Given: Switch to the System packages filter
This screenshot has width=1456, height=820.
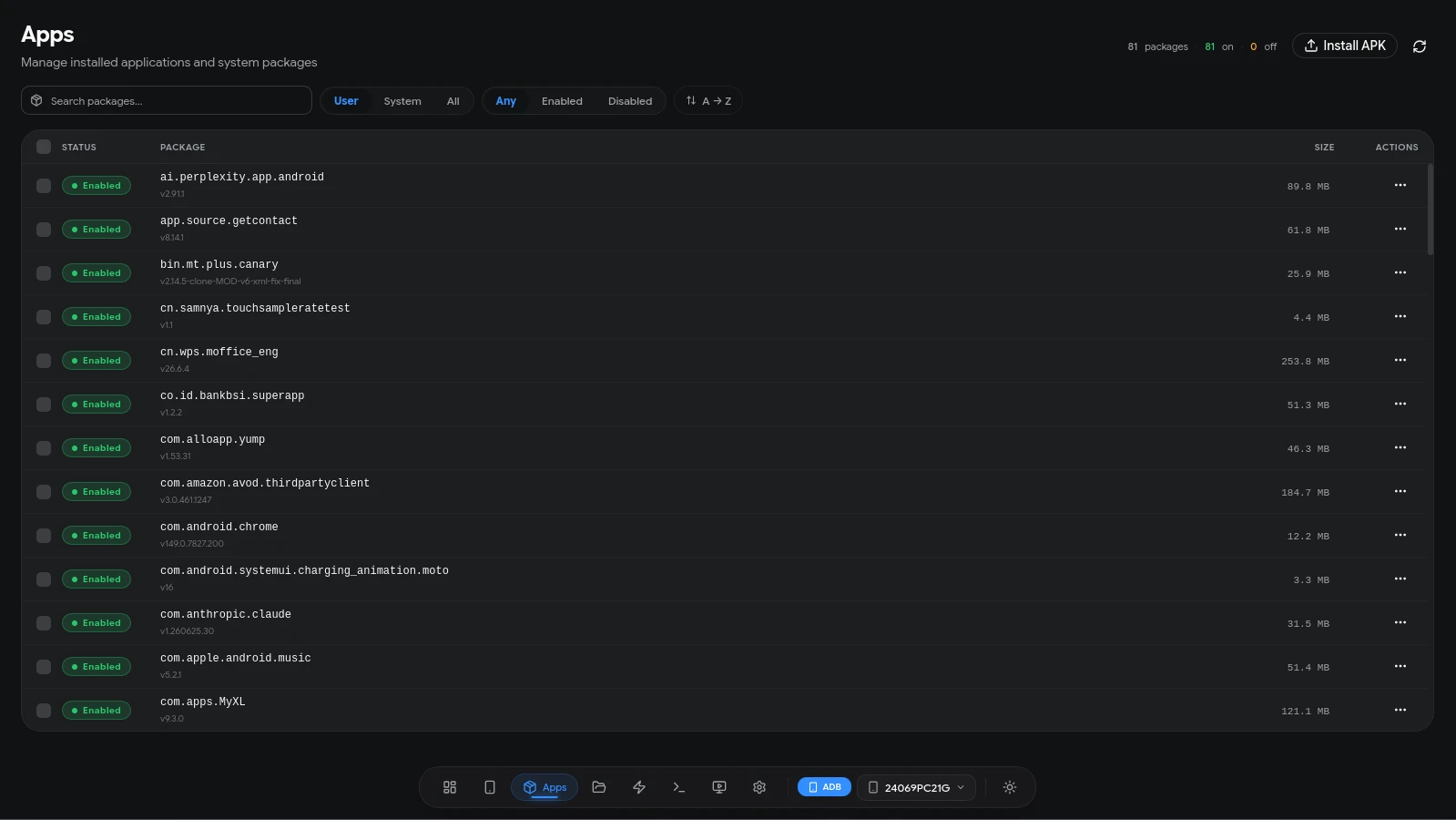Looking at the screenshot, I should point(402,101).
